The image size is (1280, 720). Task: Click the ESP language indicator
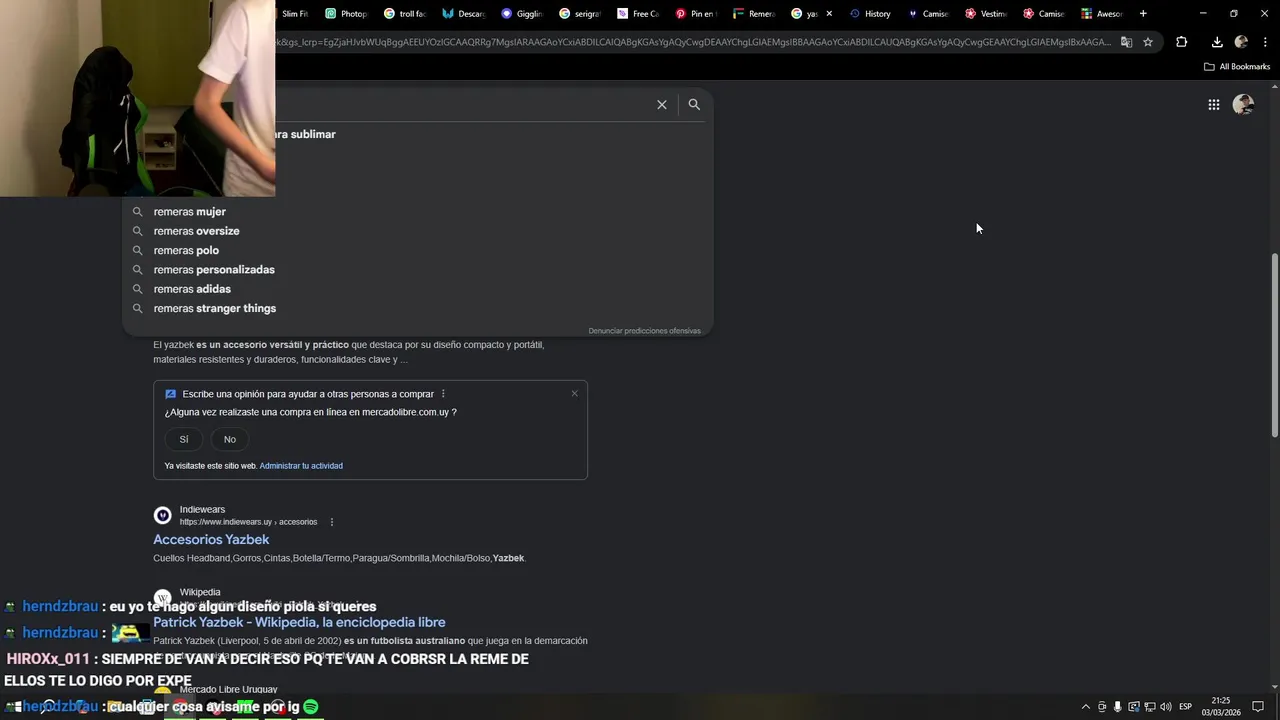pos(1186,707)
